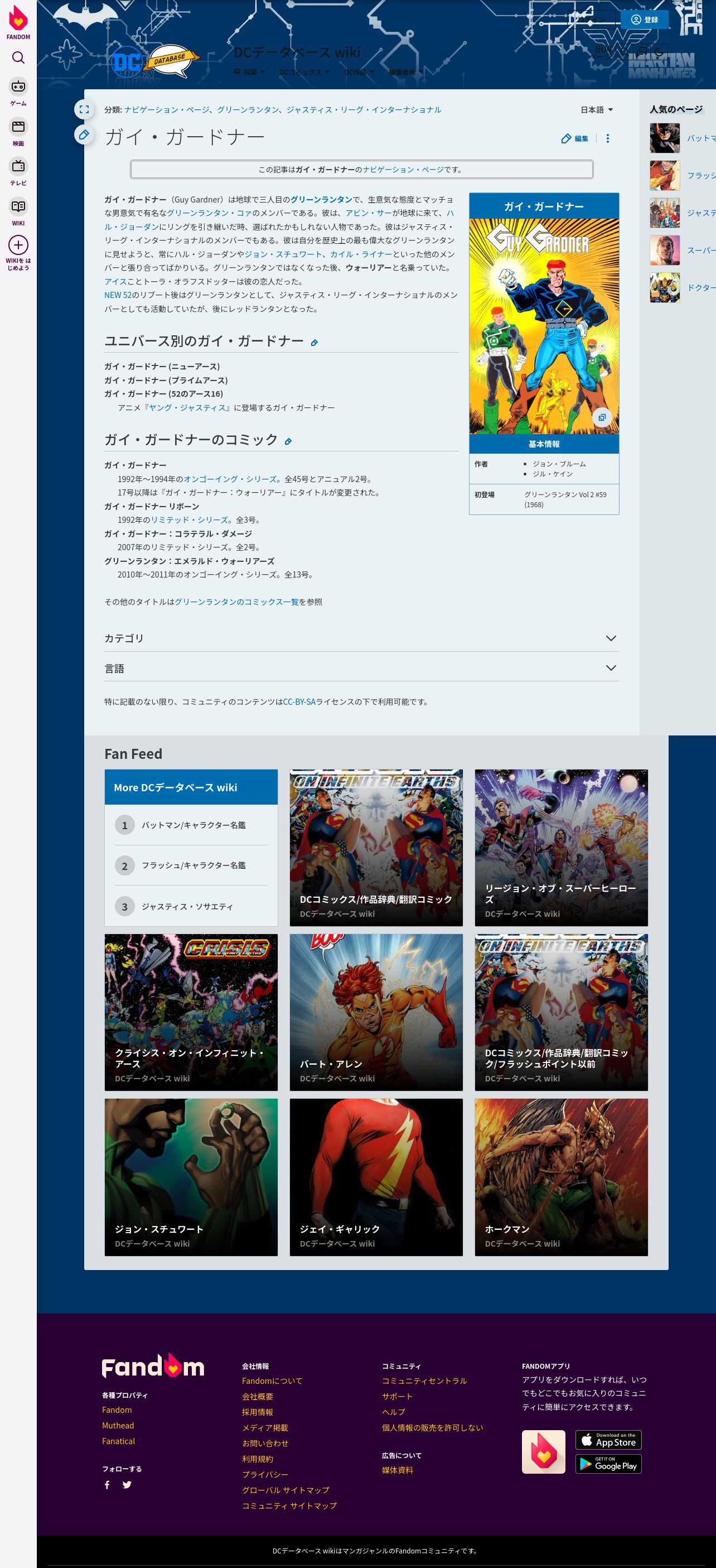This screenshot has height=1568, width=716.
Task: Click the DCデータベース wiki header title
Action: pyautogui.click(x=297, y=52)
